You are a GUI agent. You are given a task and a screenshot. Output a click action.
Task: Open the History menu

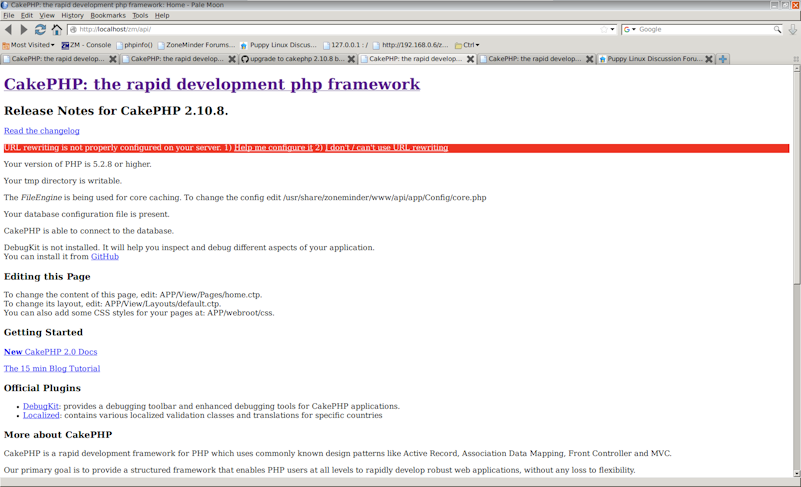tap(73, 15)
